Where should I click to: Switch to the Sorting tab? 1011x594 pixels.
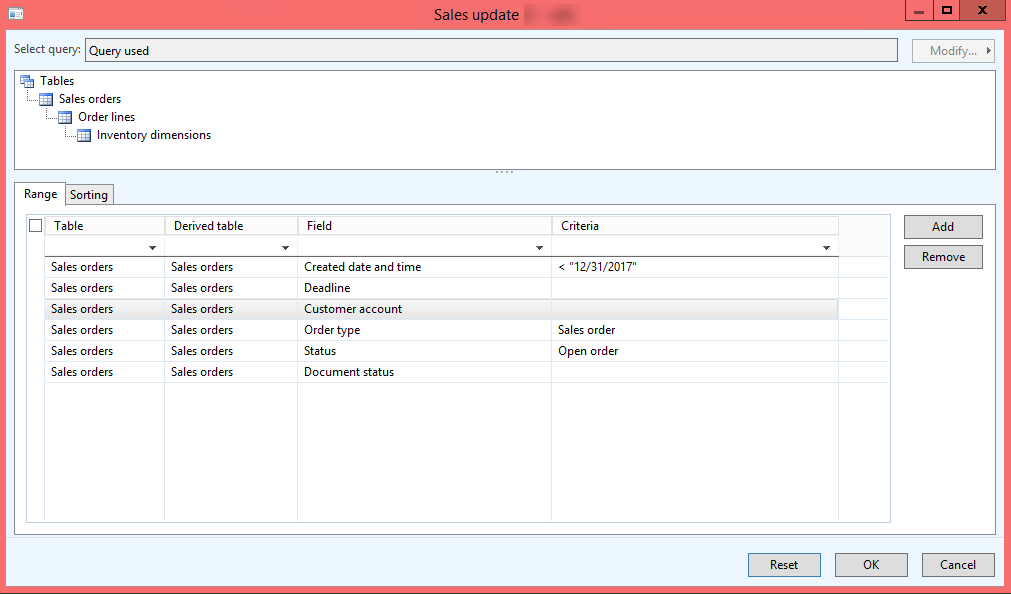(x=89, y=195)
